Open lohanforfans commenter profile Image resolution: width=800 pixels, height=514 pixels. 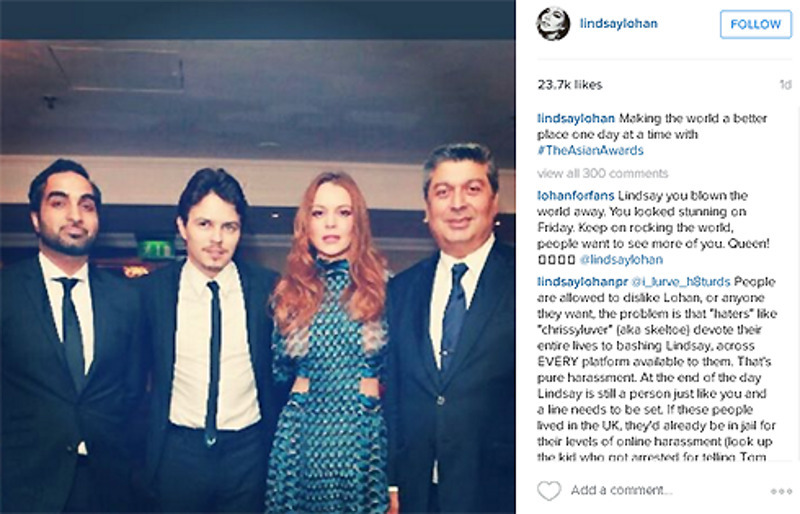point(576,195)
